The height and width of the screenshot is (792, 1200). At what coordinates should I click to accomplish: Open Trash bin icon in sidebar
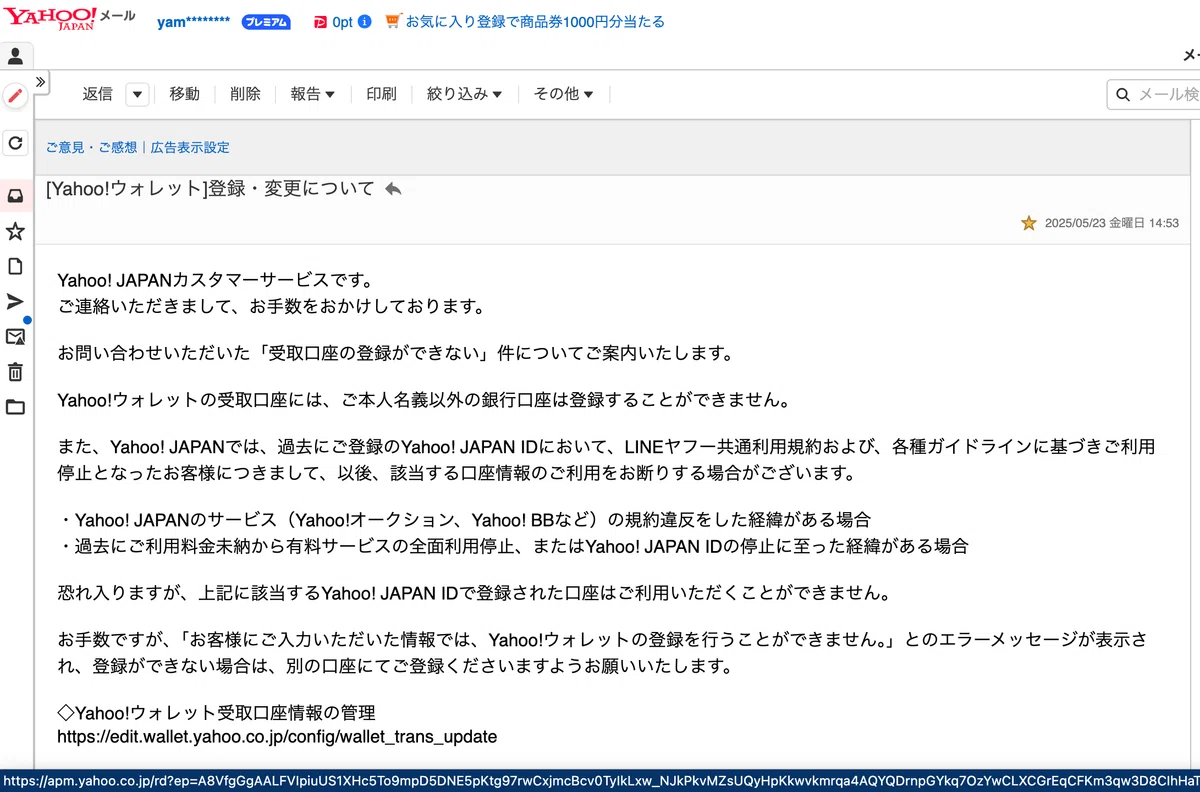click(x=15, y=372)
